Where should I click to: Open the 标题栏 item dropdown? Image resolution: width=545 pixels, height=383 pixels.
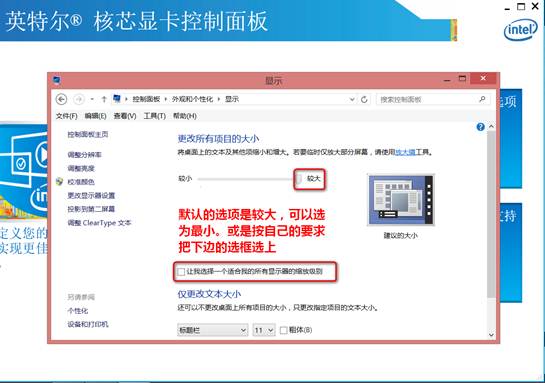pos(212,330)
